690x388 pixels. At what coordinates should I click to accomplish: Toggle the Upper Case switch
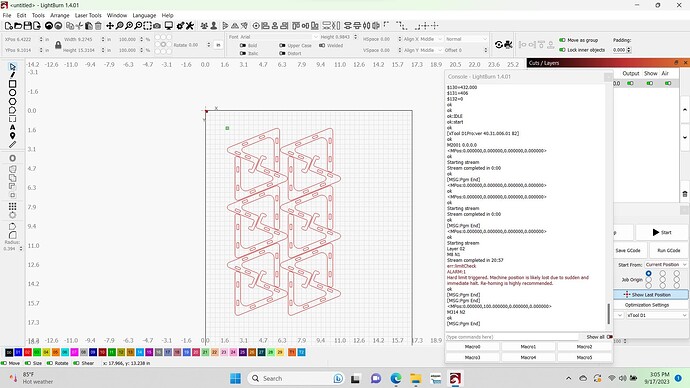(x=282, y=45)
